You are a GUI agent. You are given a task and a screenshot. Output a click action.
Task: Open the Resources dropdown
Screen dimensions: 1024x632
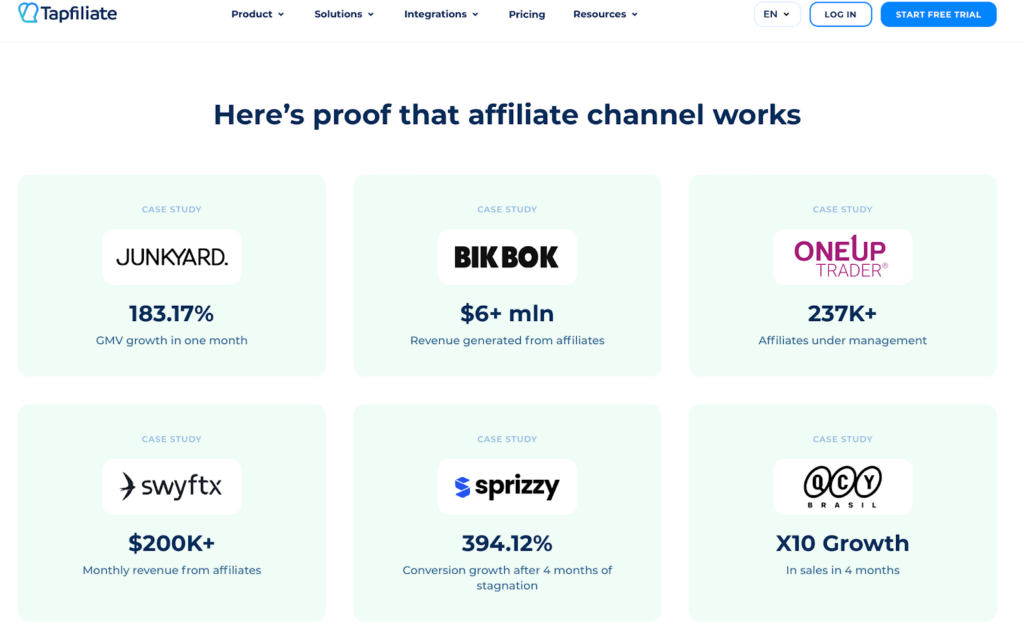(605, 14)
